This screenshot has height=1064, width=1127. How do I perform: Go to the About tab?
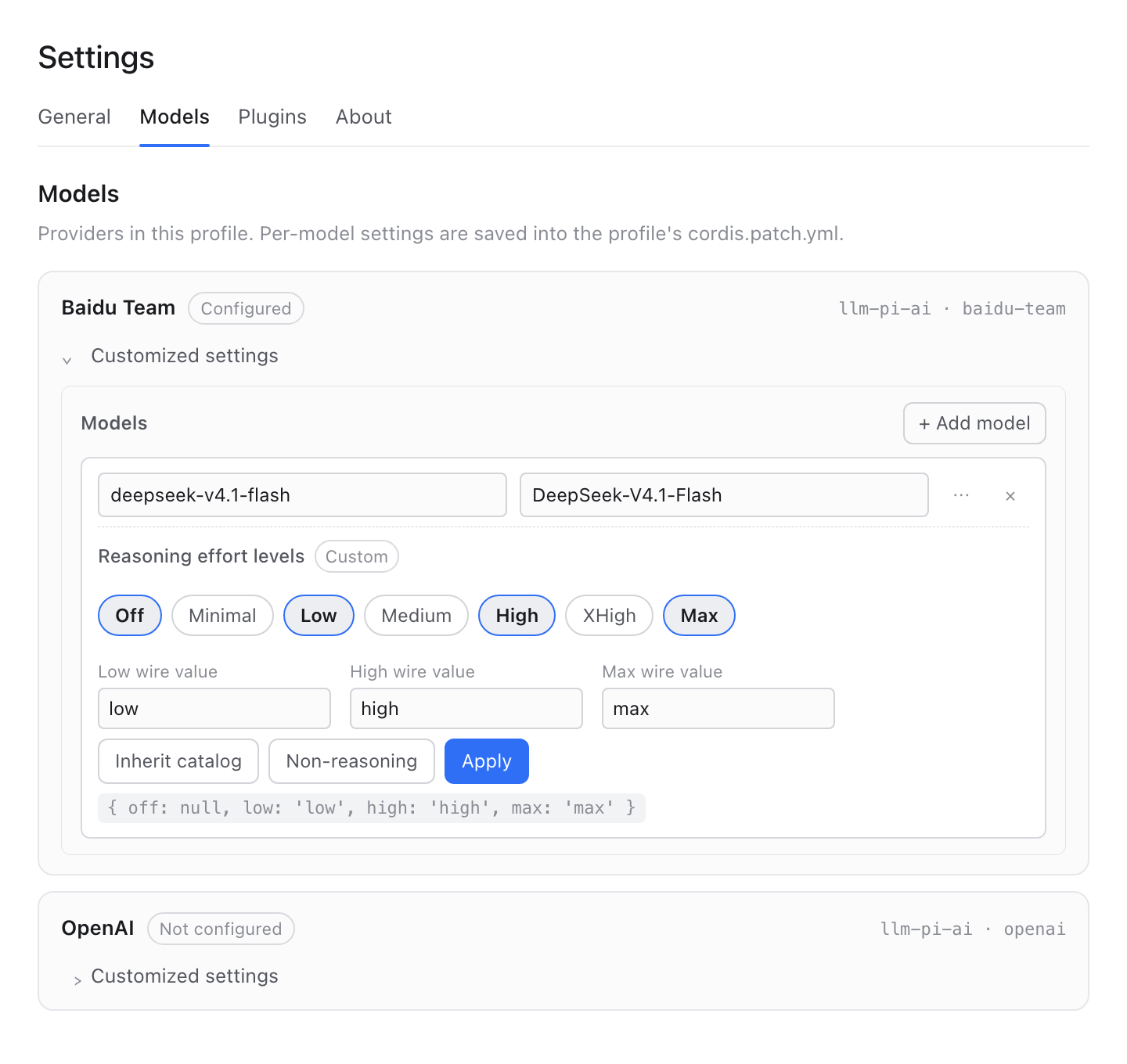(x=364, y=117)
